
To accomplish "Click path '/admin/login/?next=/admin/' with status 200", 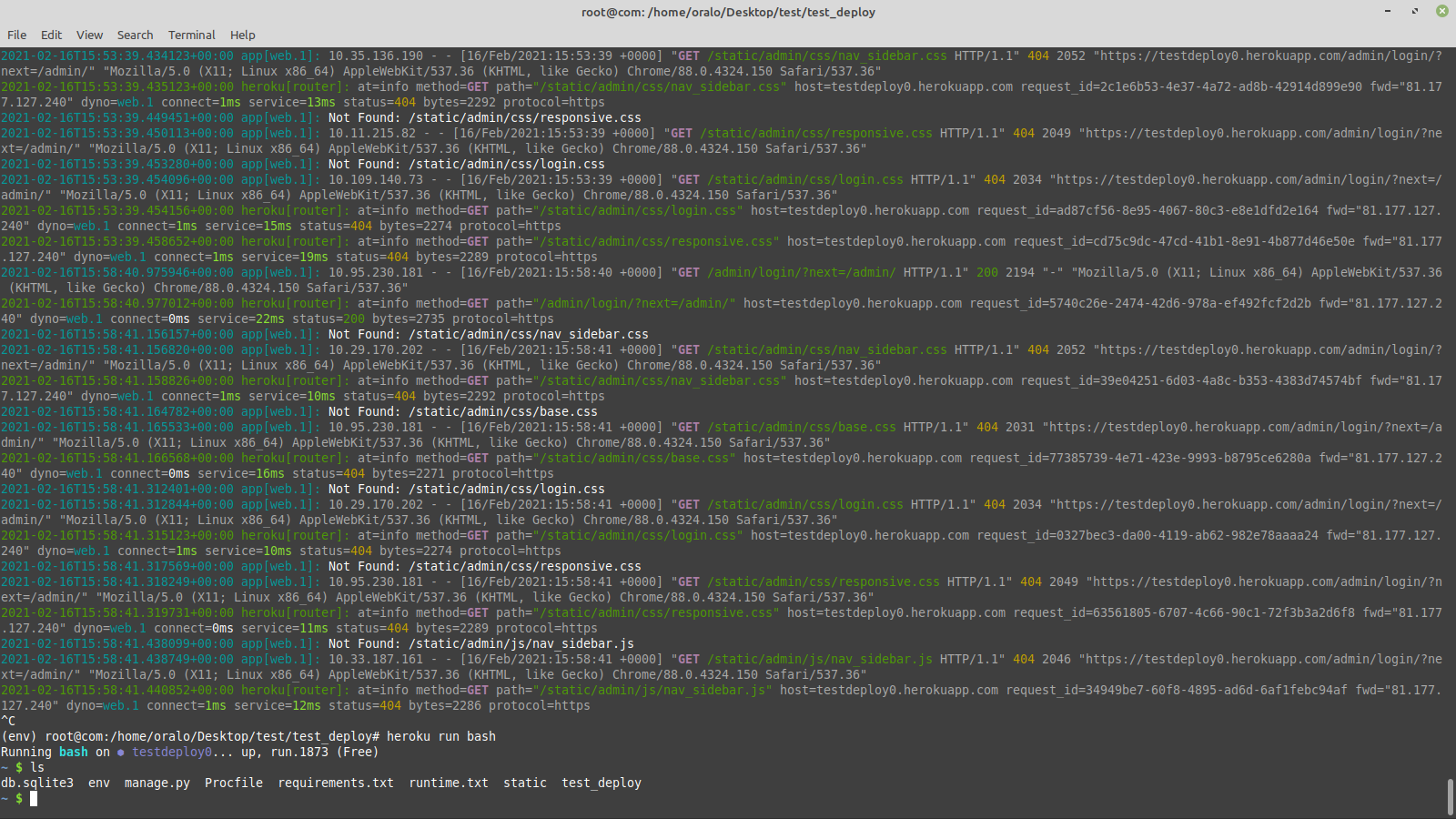I will [x=802, y=272].
